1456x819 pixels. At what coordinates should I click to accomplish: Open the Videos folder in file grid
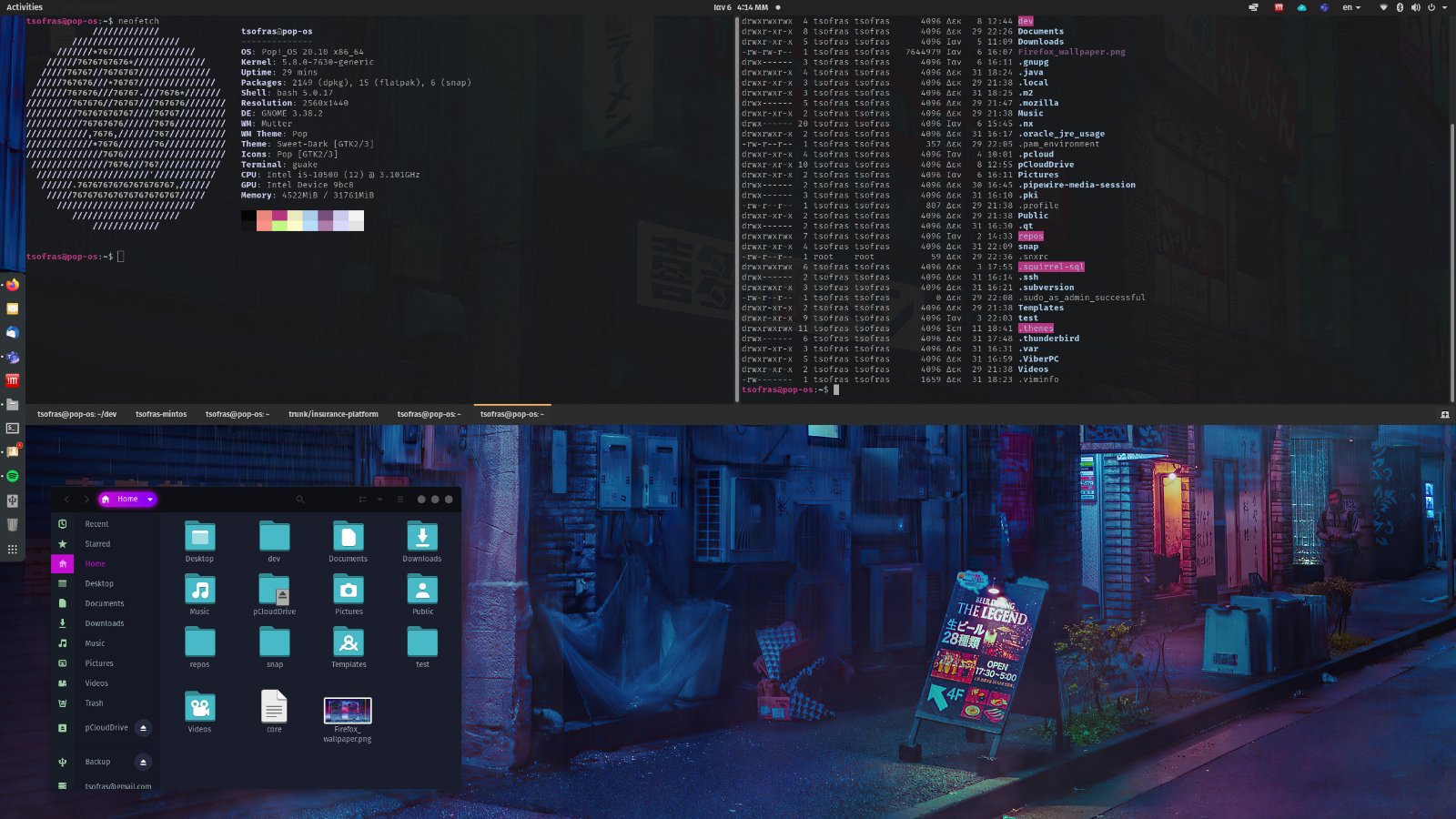(199, 712)
